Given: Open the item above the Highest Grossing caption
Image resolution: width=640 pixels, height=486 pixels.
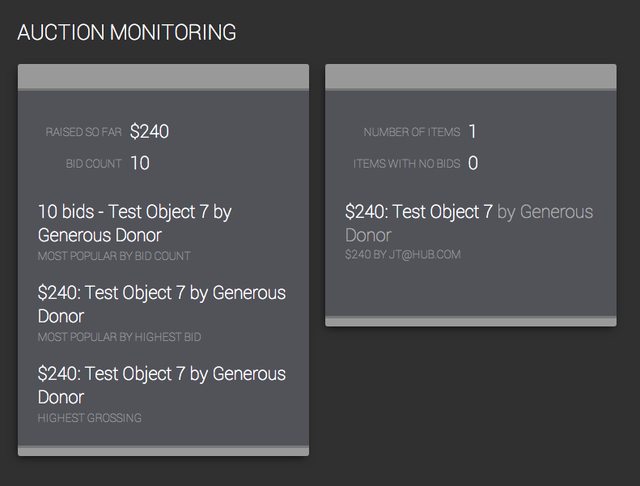Looking at the screenshot, I should click(161, 385).
